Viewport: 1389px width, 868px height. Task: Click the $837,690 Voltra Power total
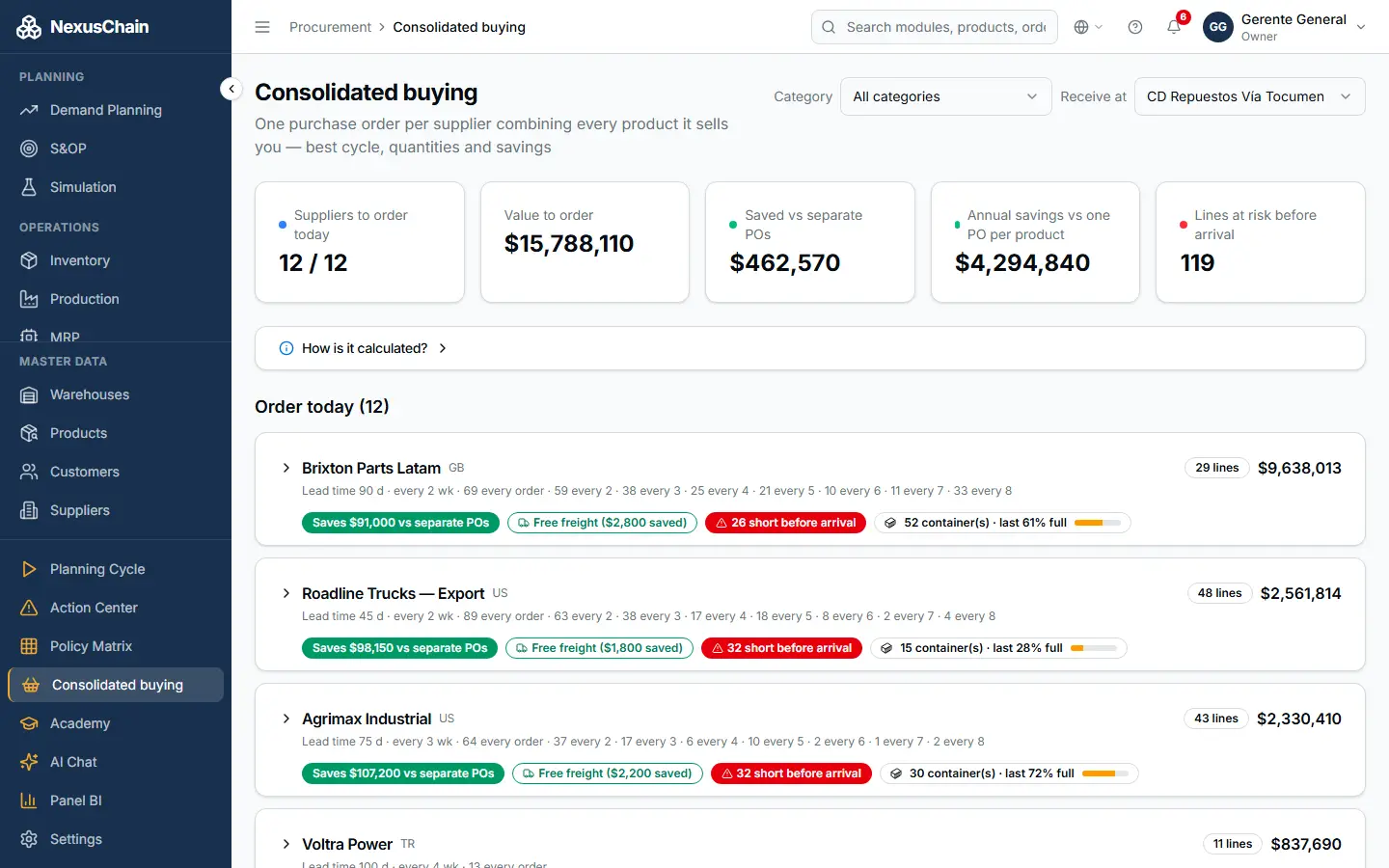click(x=1306, y=844)
